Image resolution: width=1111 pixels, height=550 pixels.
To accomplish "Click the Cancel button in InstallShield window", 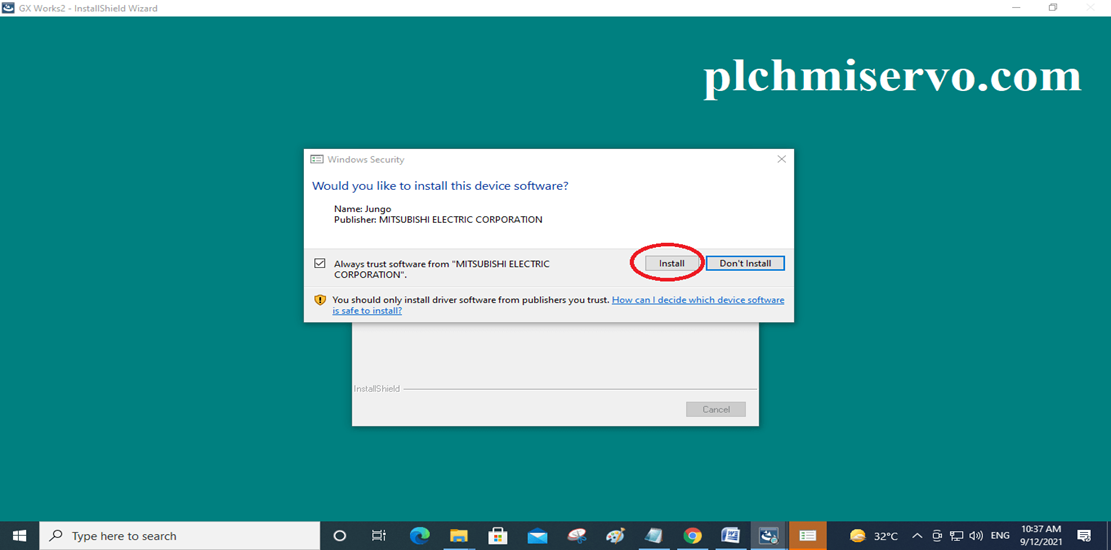I will click(x=716, y=409).
